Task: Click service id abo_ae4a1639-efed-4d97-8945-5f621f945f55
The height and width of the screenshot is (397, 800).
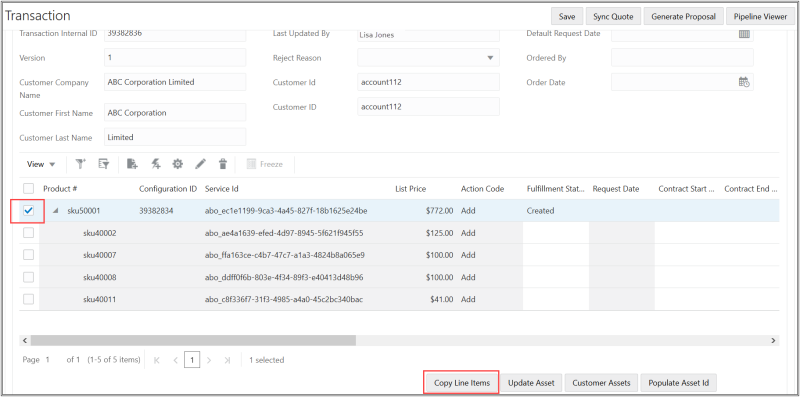Action: 284,233
